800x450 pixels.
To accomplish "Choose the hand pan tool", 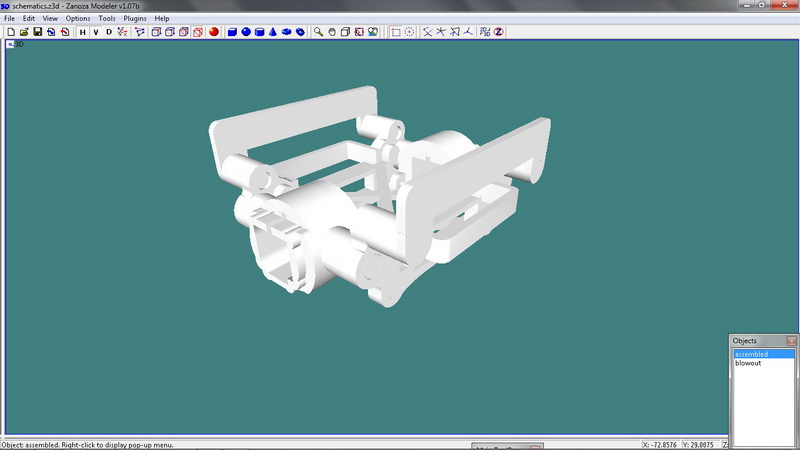I will click(332, 32).
